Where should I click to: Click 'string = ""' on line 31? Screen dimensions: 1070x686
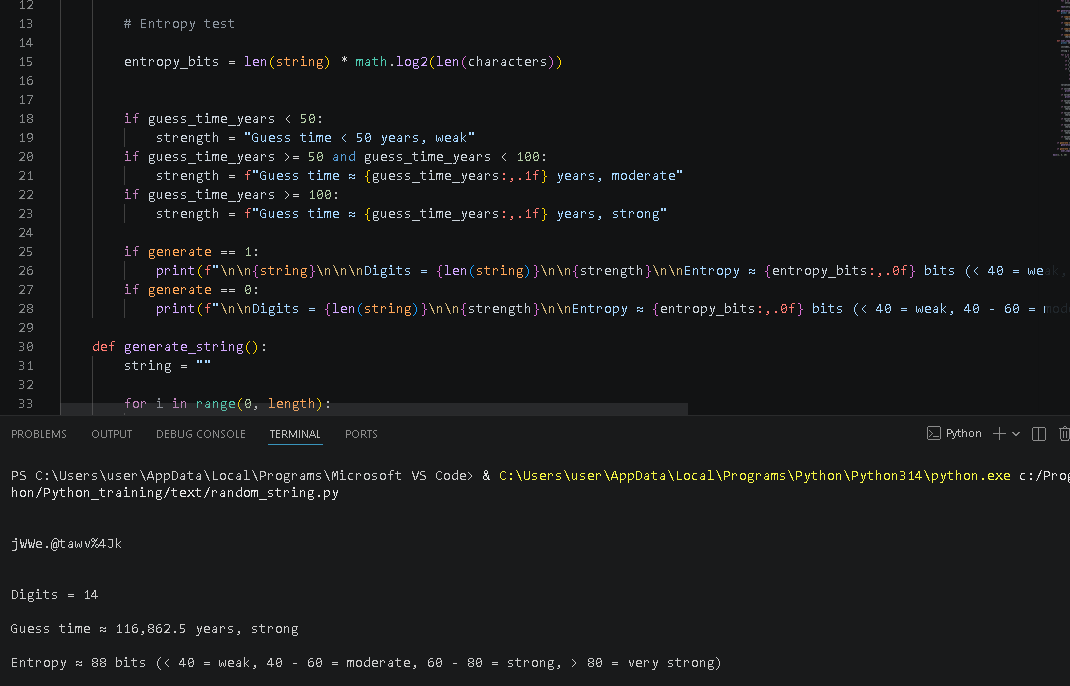point(167,366)
